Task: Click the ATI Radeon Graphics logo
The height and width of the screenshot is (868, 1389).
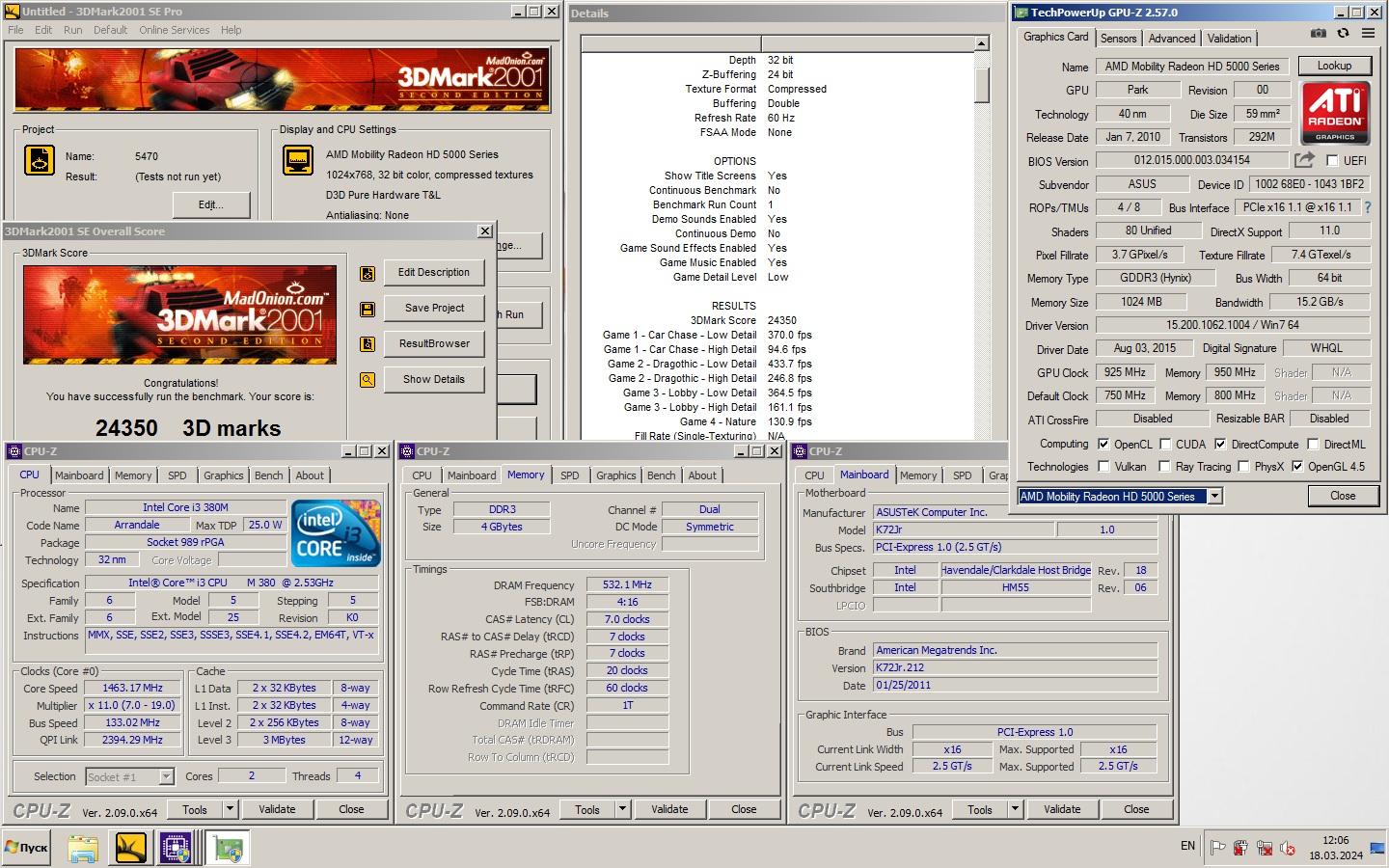Action: pos(1335,113)
